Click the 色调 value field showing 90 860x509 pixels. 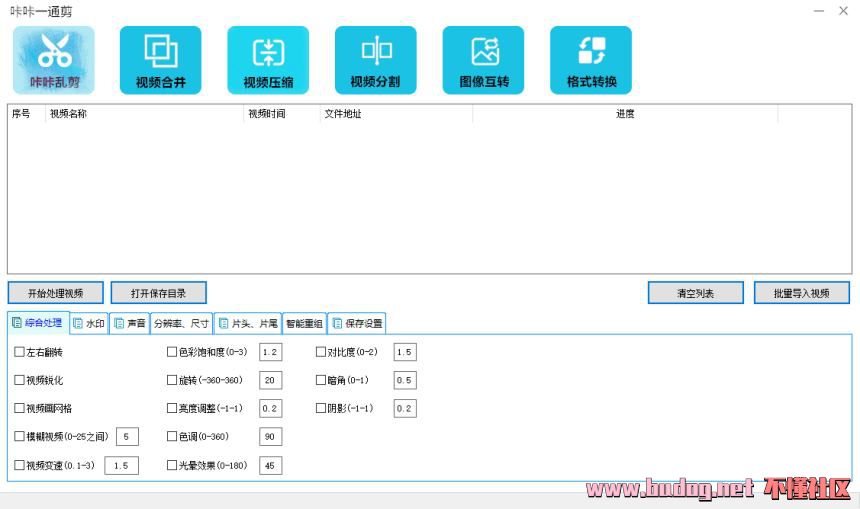click(x=270, y=437)
